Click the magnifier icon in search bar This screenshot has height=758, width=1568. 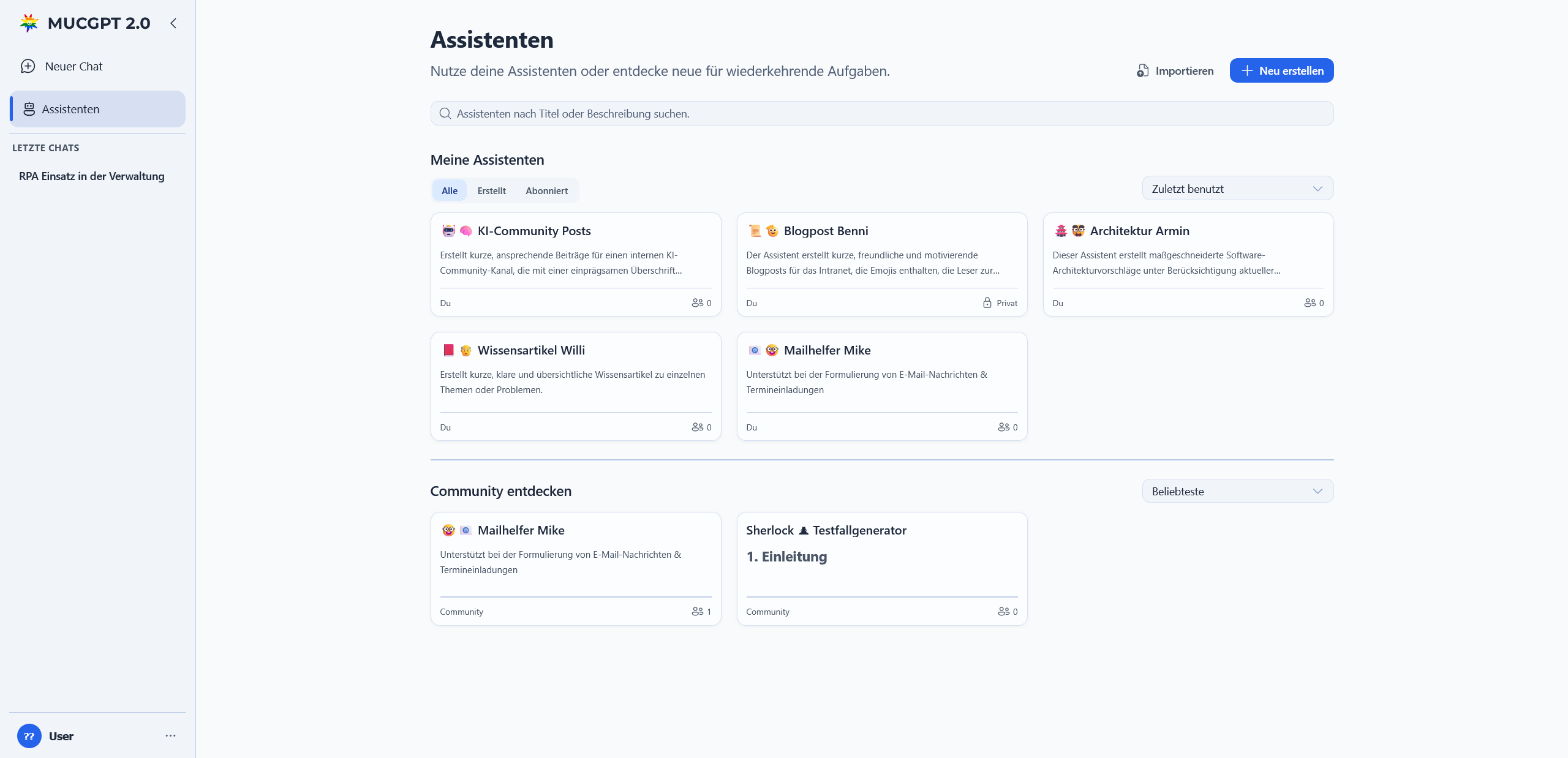pyautogui.click(x=445, y=114)
